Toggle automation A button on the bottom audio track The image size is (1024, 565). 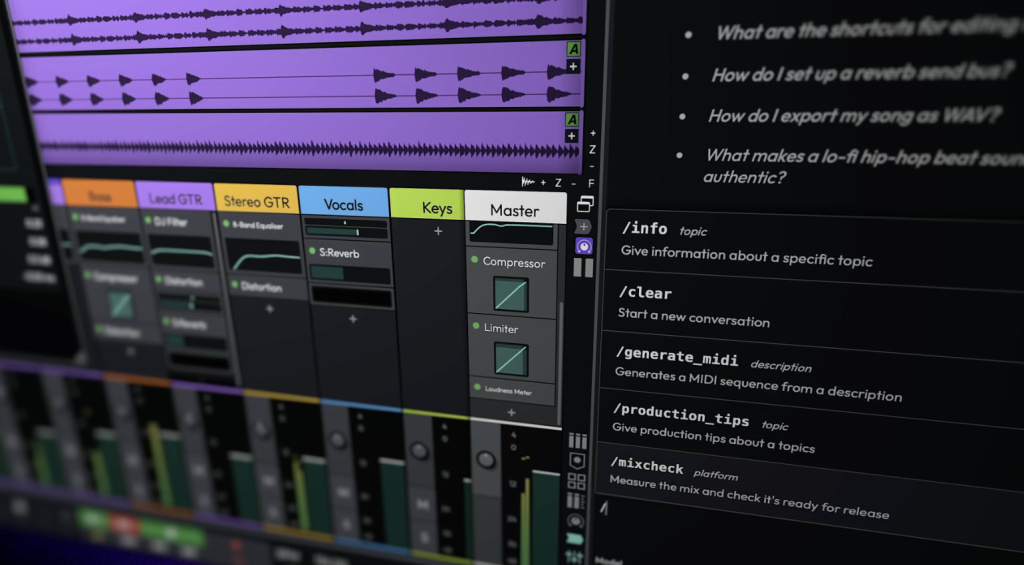coord(572,120)
